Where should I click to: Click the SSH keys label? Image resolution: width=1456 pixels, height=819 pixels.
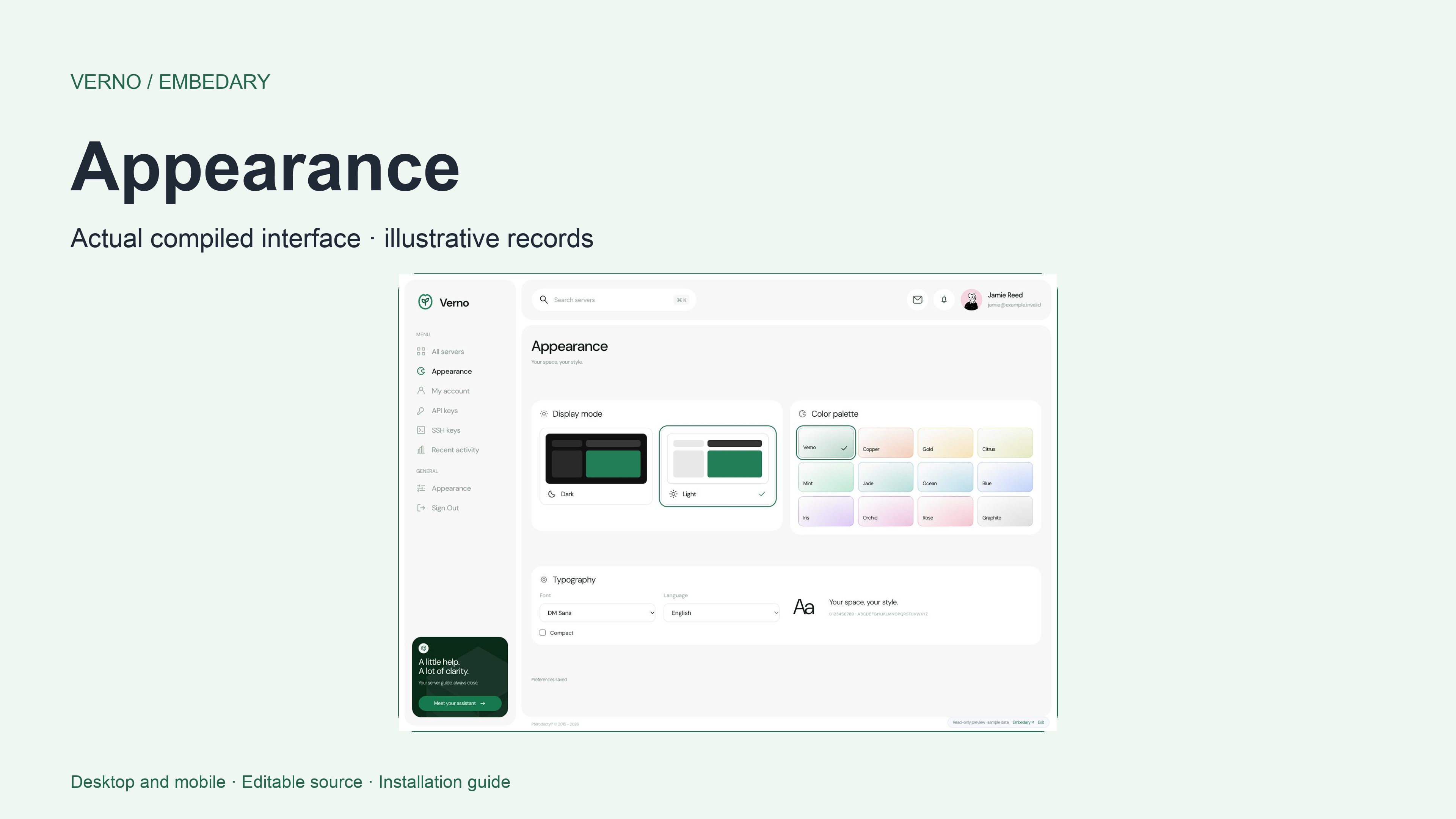pos(446,430)
